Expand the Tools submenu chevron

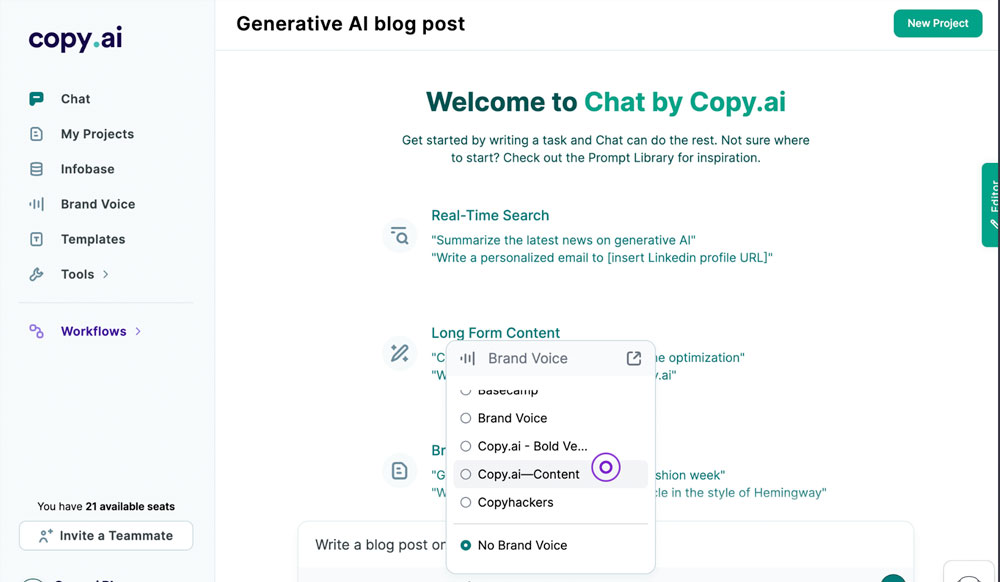coord(106,274)
